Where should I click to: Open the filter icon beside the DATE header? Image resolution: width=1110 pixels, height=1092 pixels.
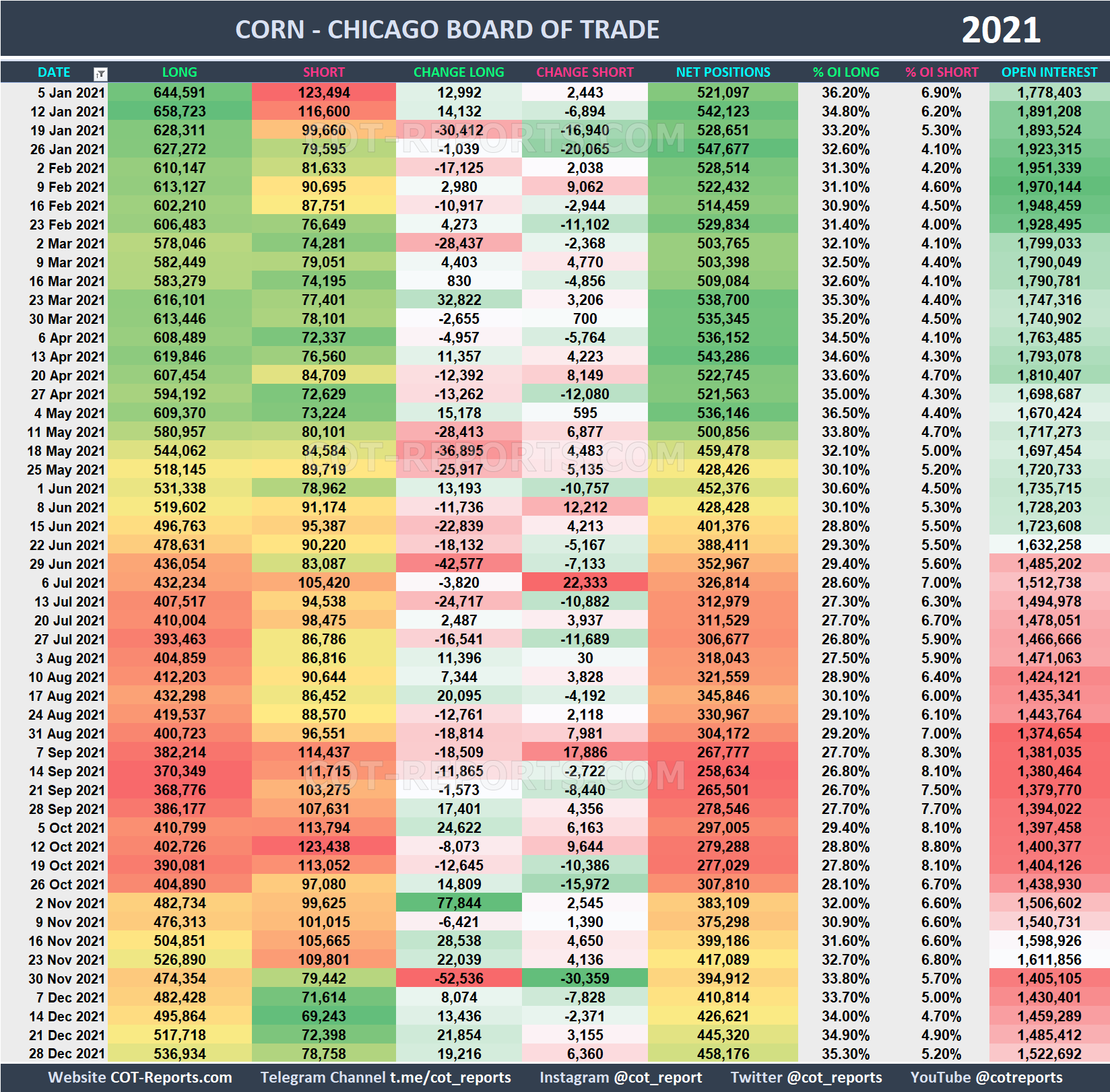[x=100, y=72]
